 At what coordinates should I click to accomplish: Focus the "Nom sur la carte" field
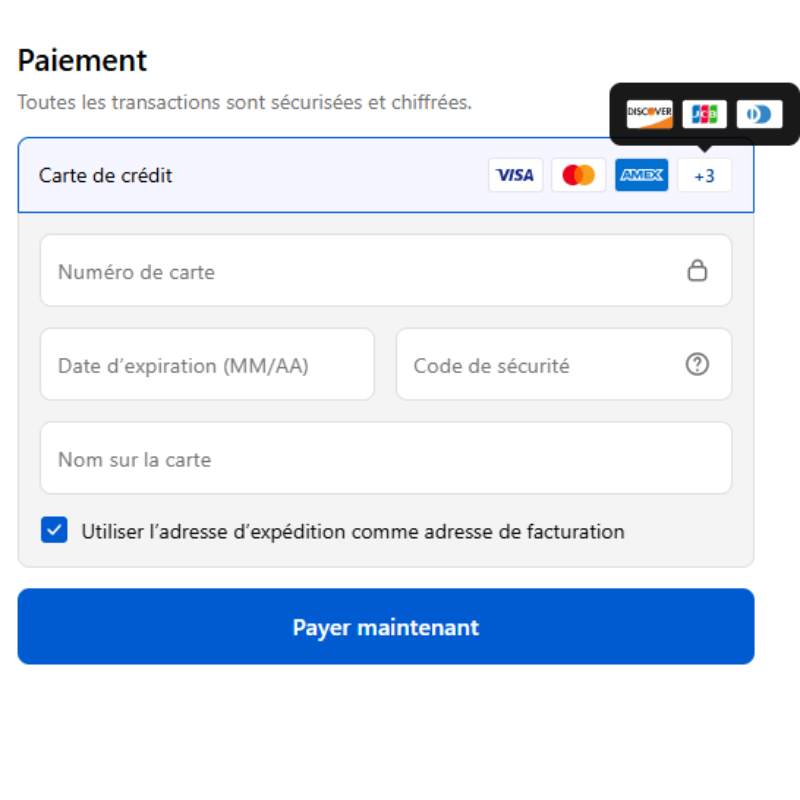click(385, 459)
